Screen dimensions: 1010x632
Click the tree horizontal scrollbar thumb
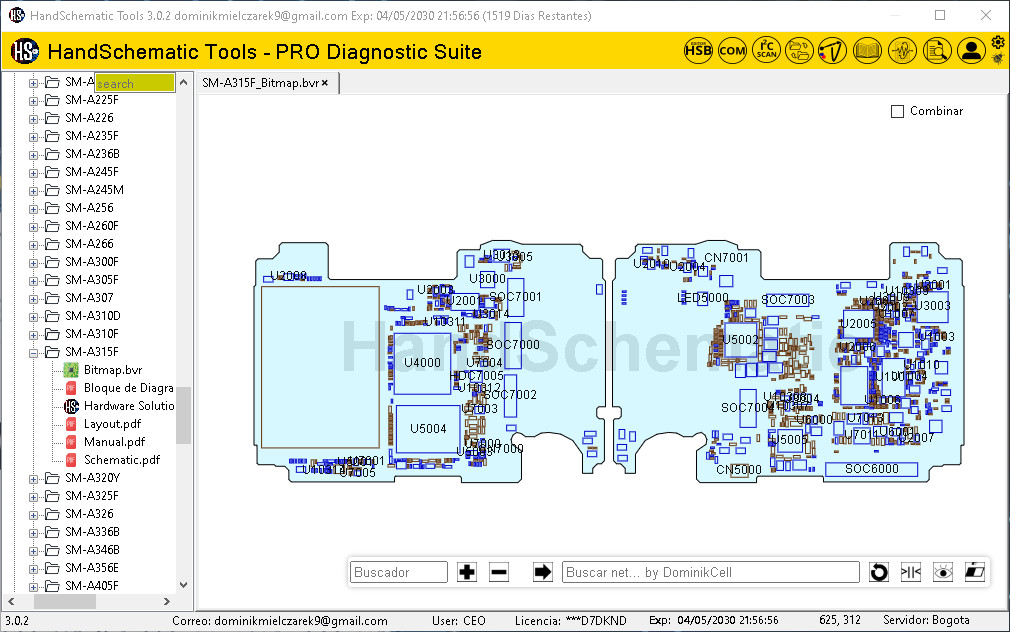65,601
